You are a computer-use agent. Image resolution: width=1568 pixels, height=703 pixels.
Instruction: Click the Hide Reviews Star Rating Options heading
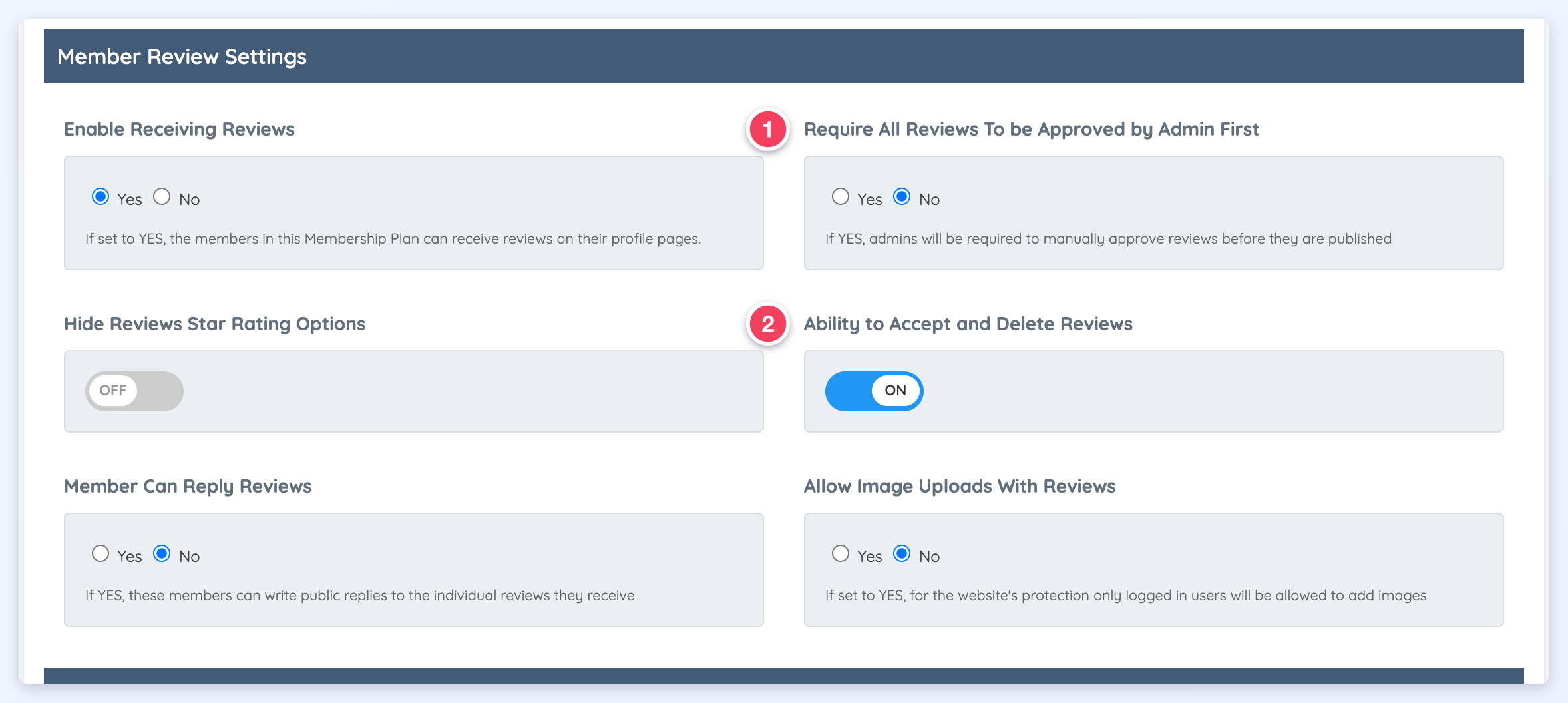tap(215, 324)
